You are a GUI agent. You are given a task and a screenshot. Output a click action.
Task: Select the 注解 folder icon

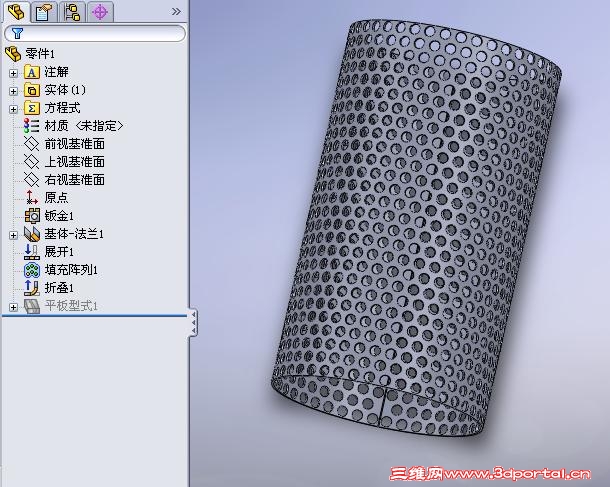(32, 72)
